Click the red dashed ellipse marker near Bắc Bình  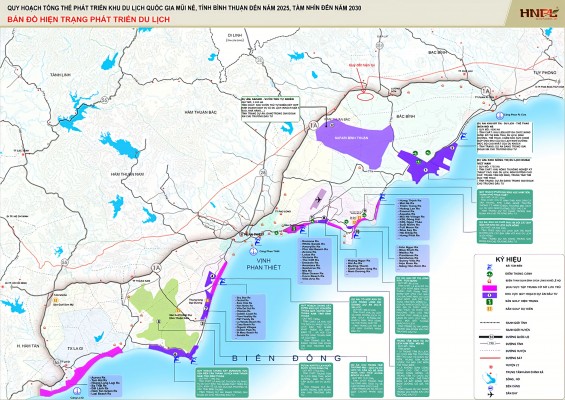(364, 95)
